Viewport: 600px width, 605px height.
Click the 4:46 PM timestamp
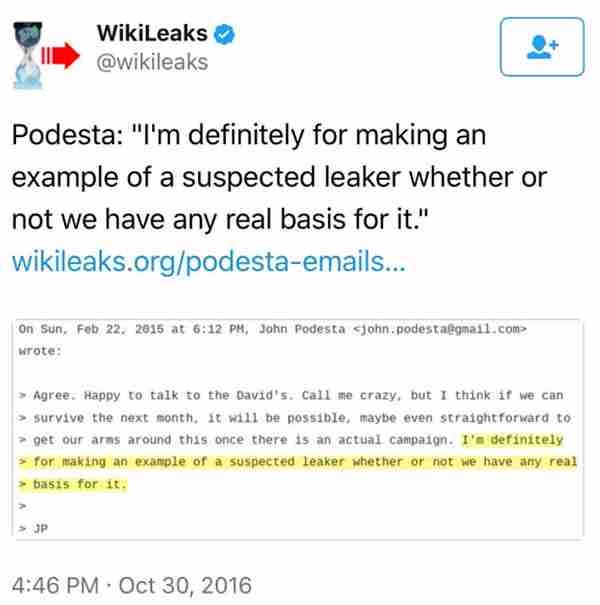click(x=56, y=585)
